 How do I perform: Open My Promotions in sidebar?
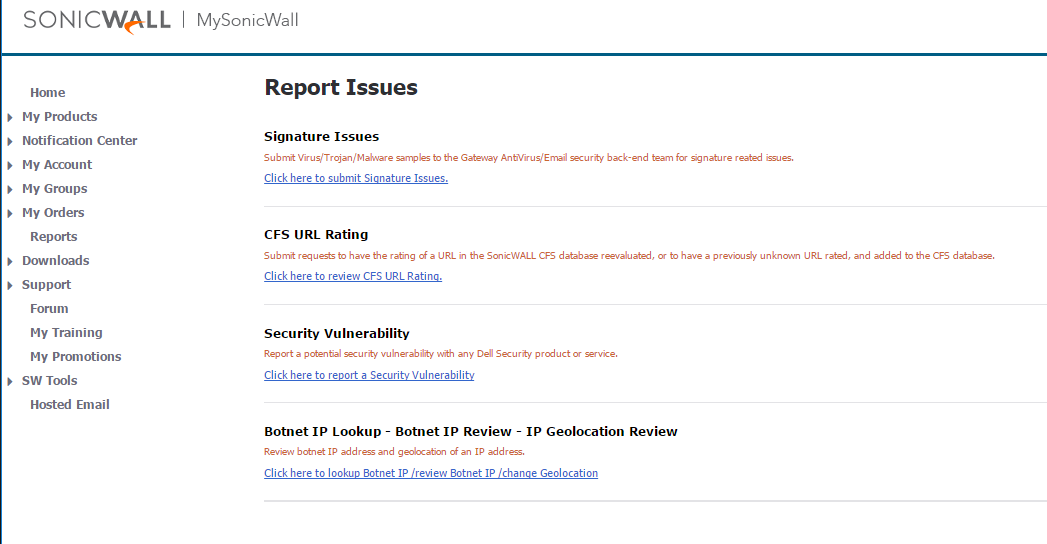(75, 357)
